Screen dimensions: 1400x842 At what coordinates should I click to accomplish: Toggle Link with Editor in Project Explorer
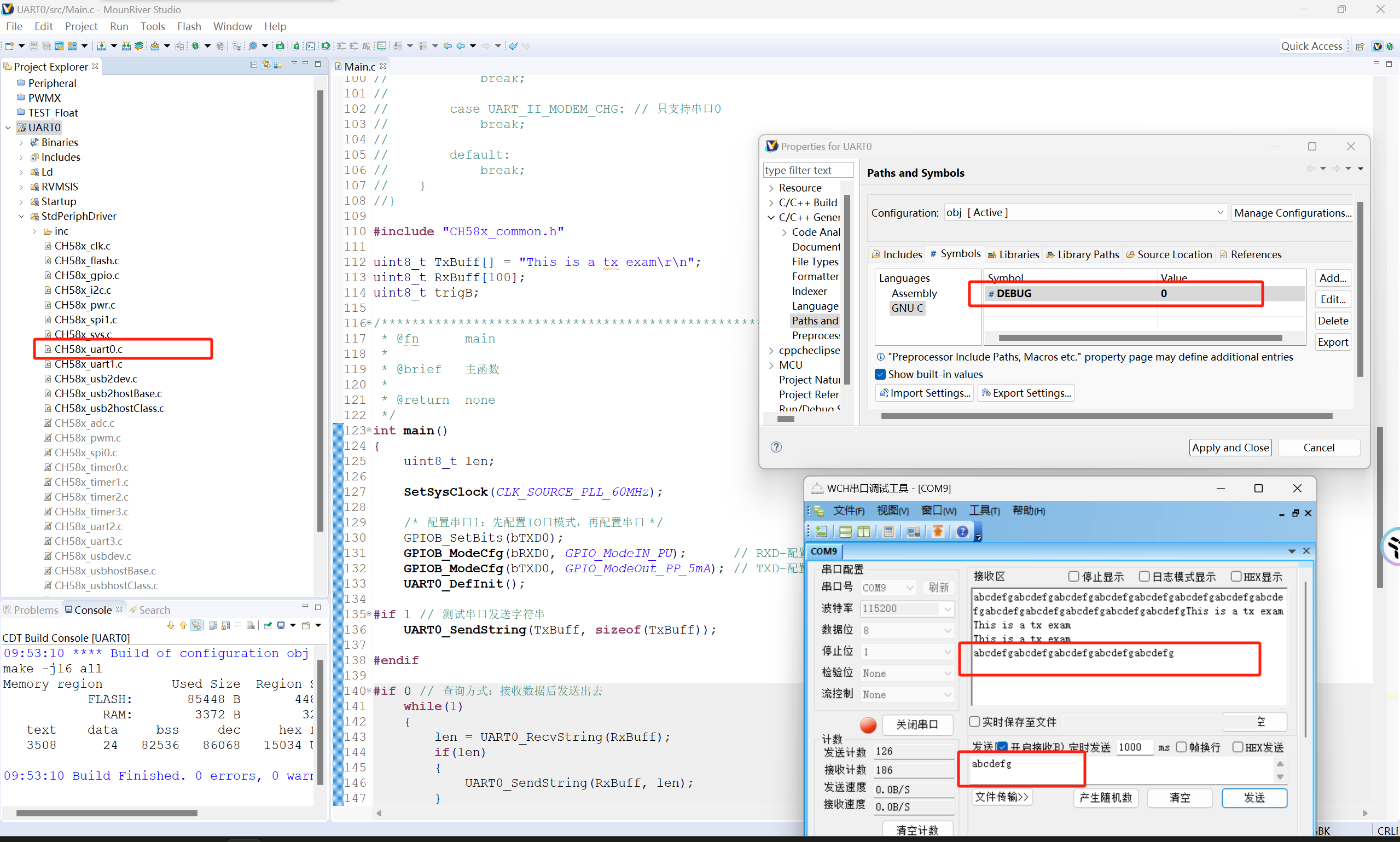click(x=266, y=65)
